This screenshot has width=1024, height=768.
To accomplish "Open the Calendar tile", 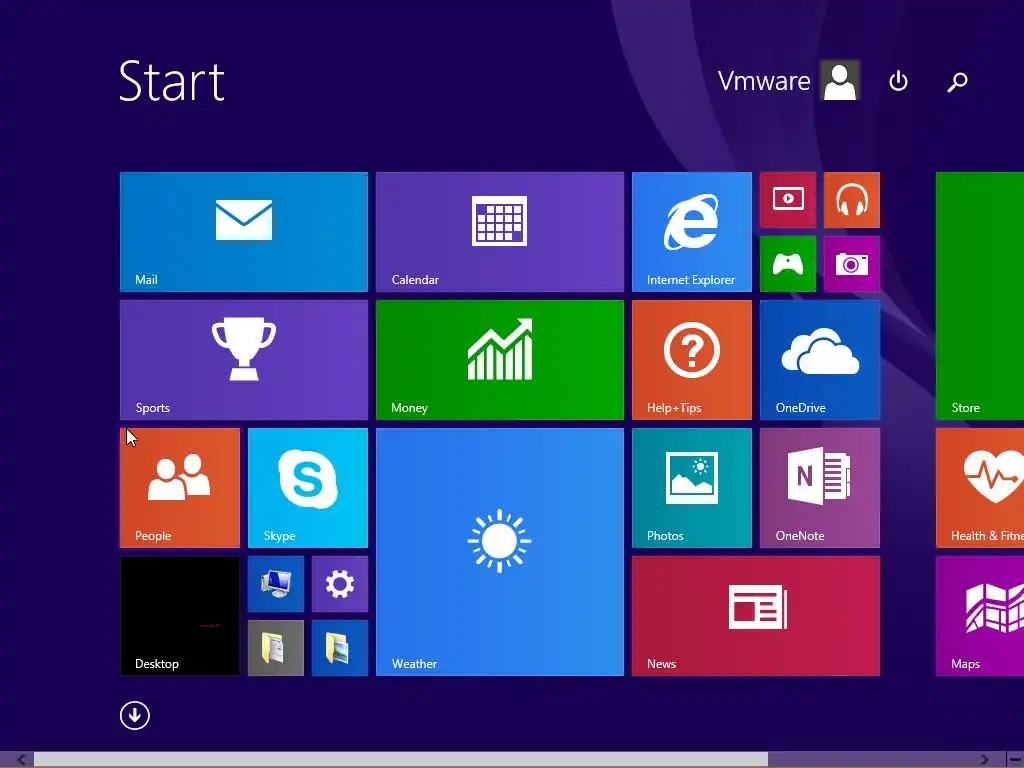I will coord(500,232).
